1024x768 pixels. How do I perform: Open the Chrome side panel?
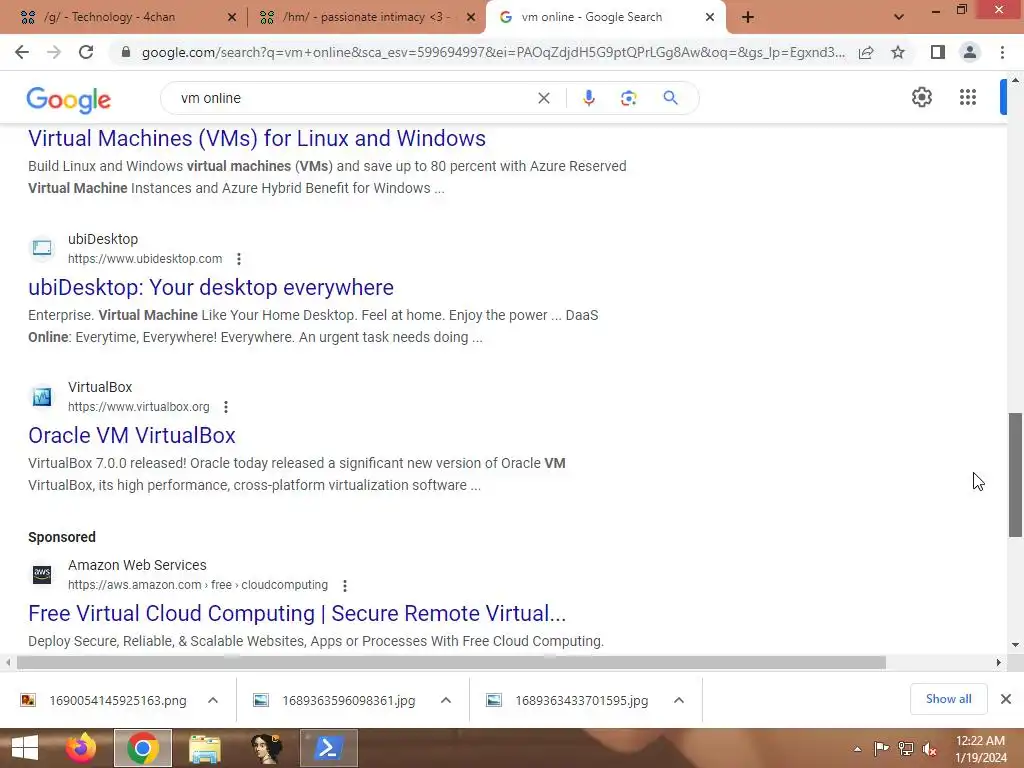click(938, 52)
